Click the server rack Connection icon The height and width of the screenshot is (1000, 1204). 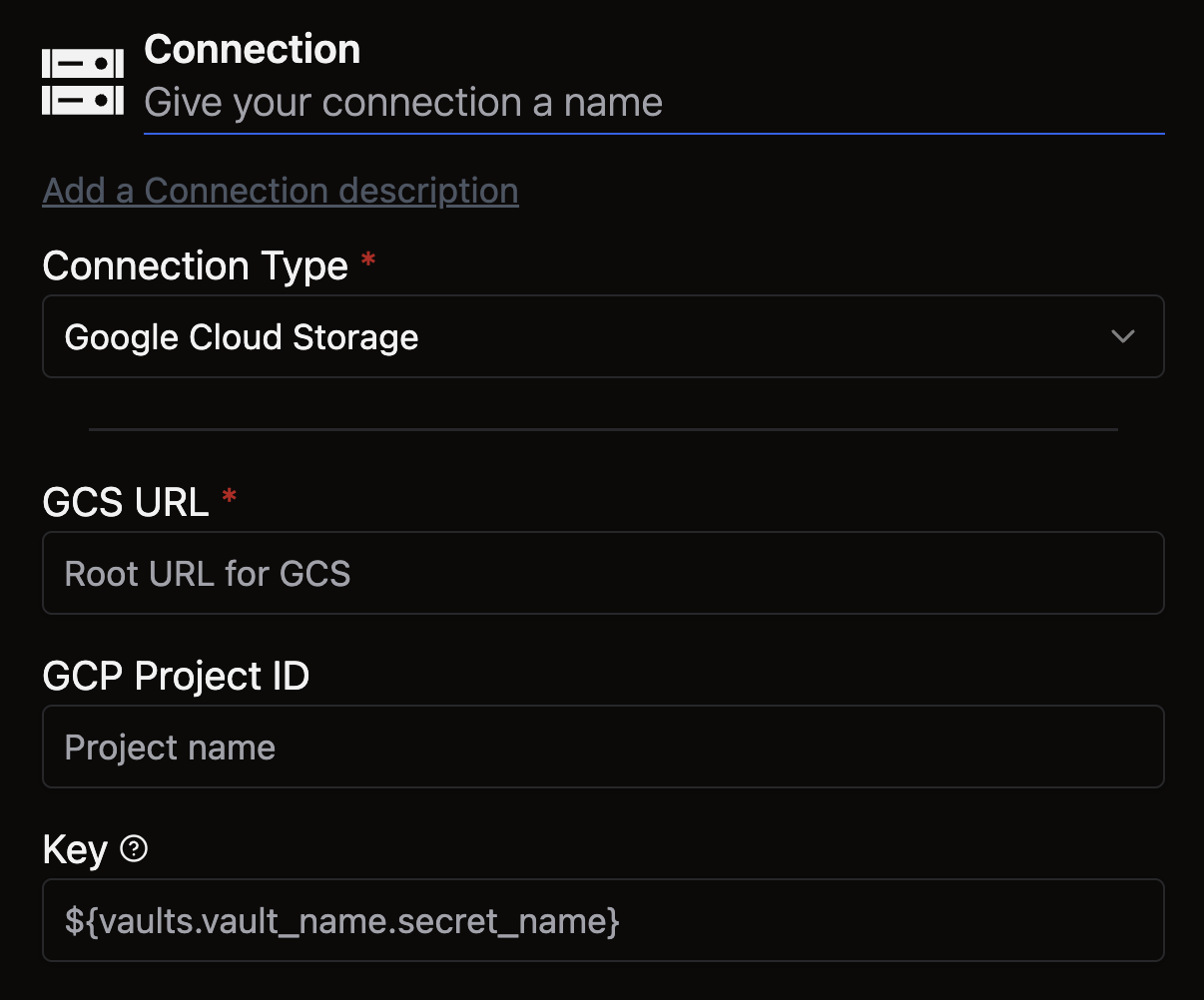83,82
